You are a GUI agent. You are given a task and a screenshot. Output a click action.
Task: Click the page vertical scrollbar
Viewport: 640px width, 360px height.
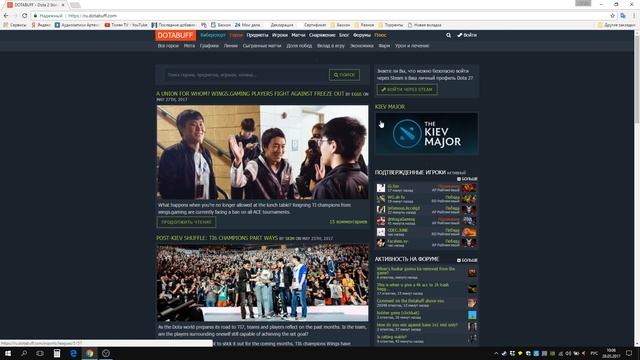pyautogui.click(x=637, y=188)
